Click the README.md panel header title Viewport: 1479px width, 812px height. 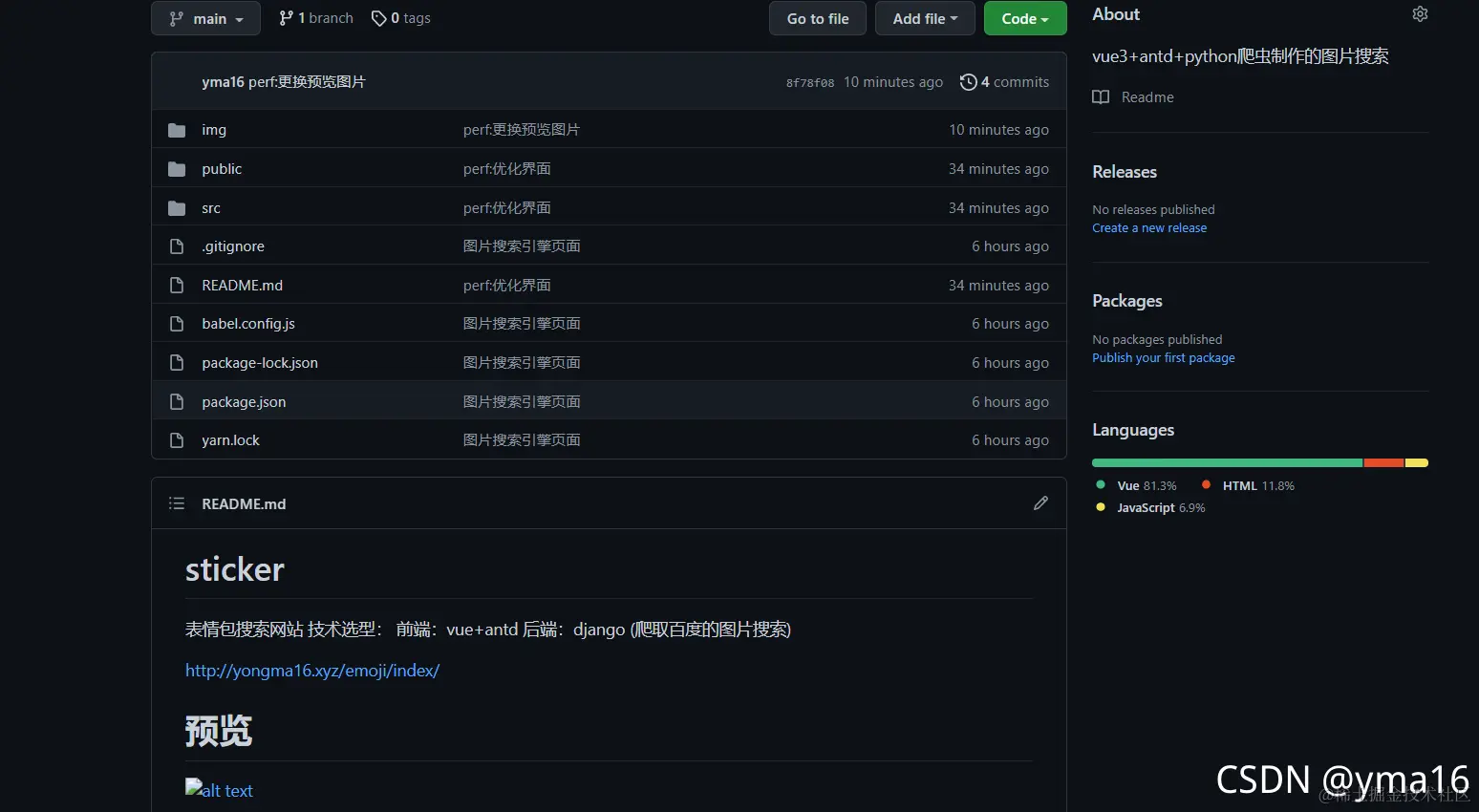point(244,504)
